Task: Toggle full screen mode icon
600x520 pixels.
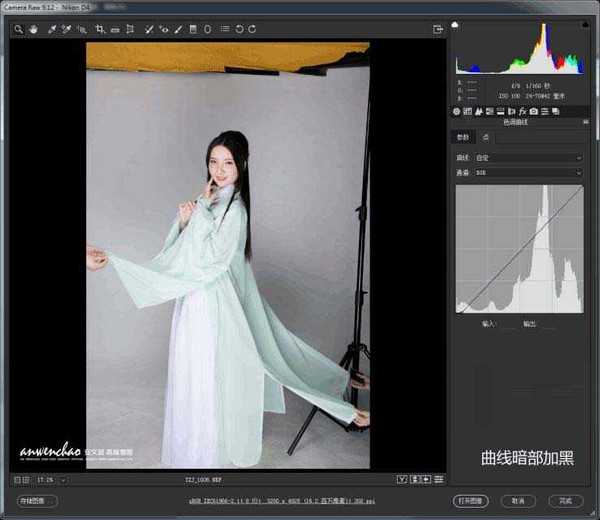Action: 436,29
